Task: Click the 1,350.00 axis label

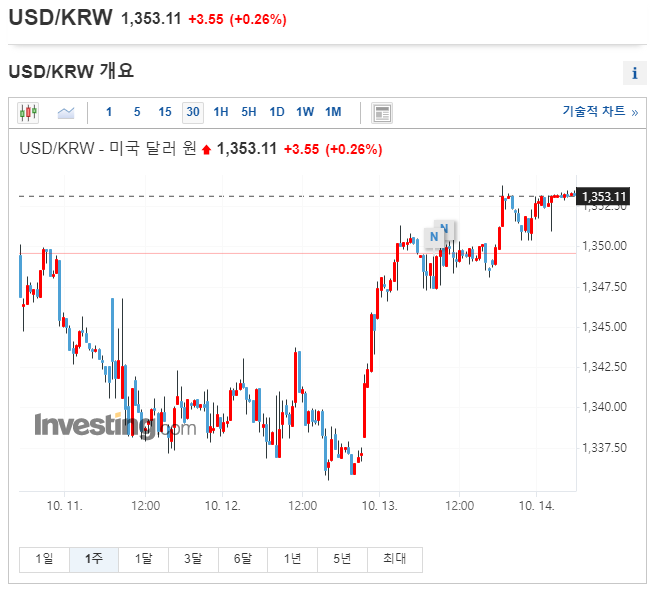Action: point(604,246)
